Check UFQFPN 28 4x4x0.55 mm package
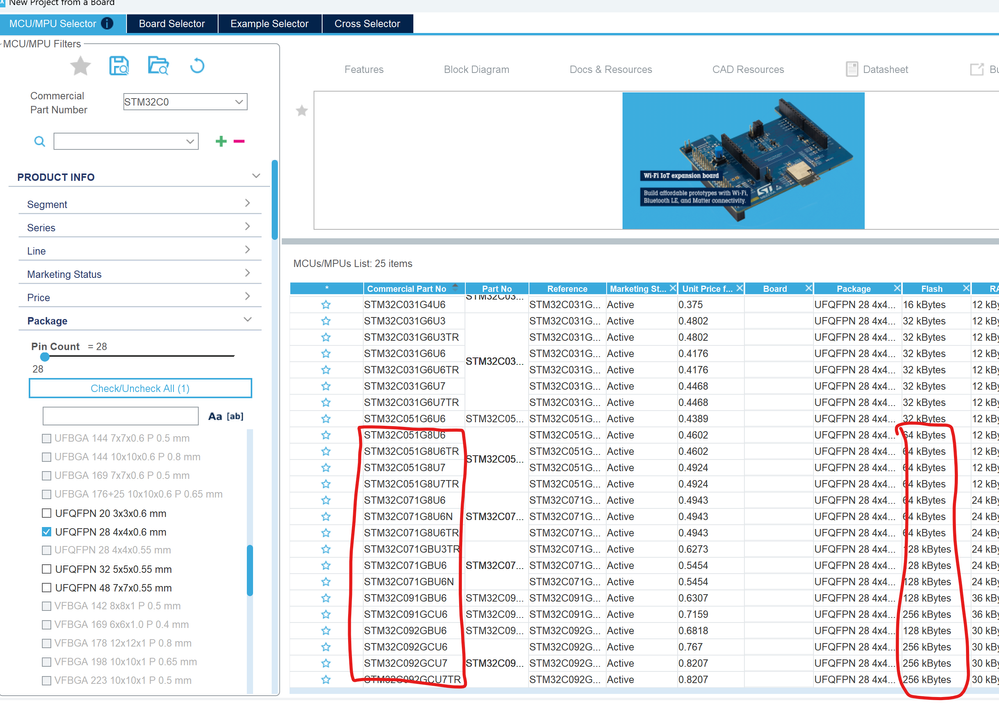This screenshot has width=999, height=704. (47, 550)
